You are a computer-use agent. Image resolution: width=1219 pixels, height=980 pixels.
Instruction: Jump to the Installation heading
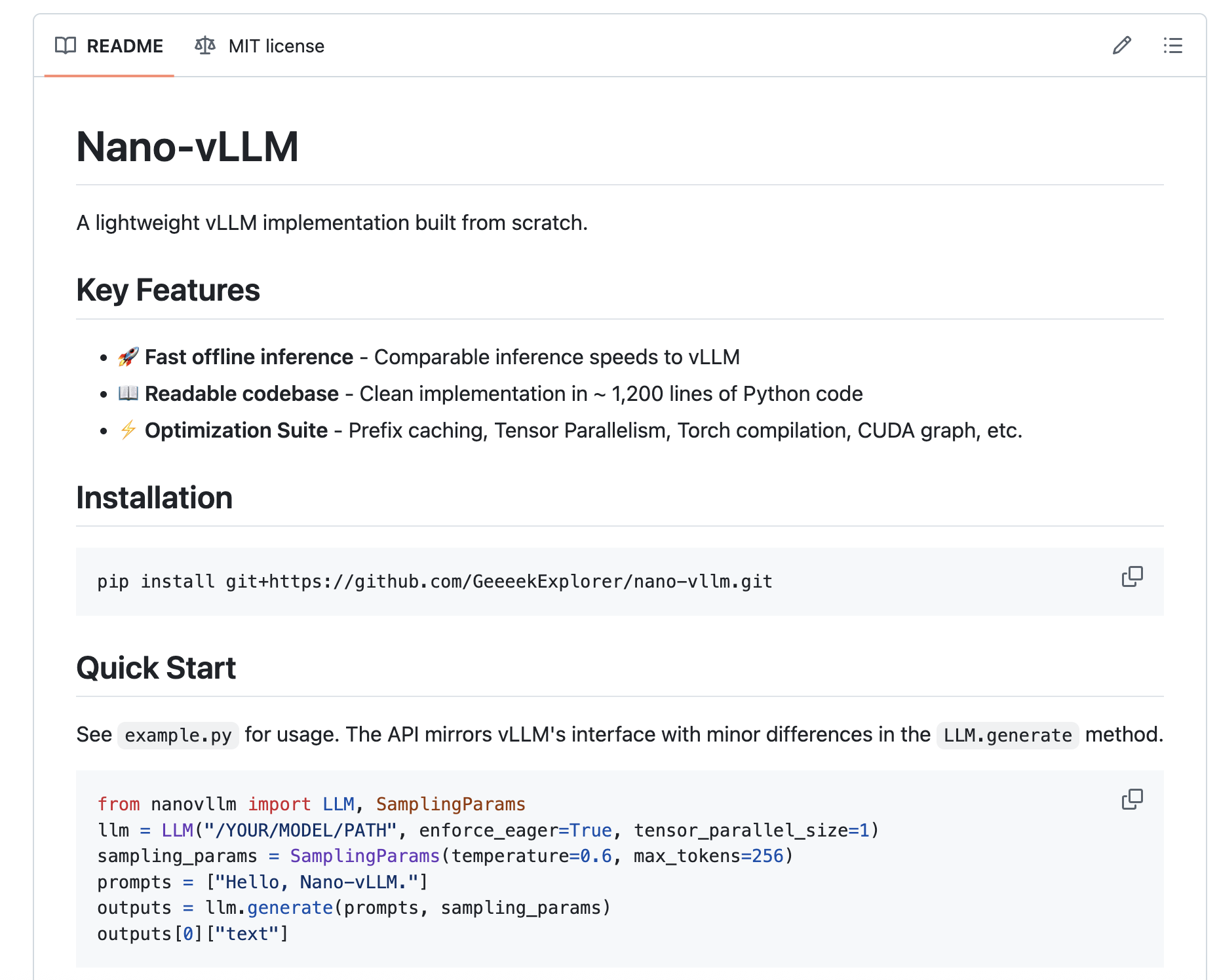[155, 498]
